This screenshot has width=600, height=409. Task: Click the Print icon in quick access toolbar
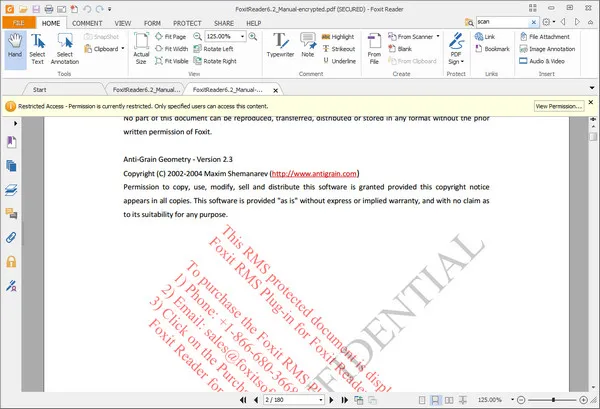(x=49, y=9)
